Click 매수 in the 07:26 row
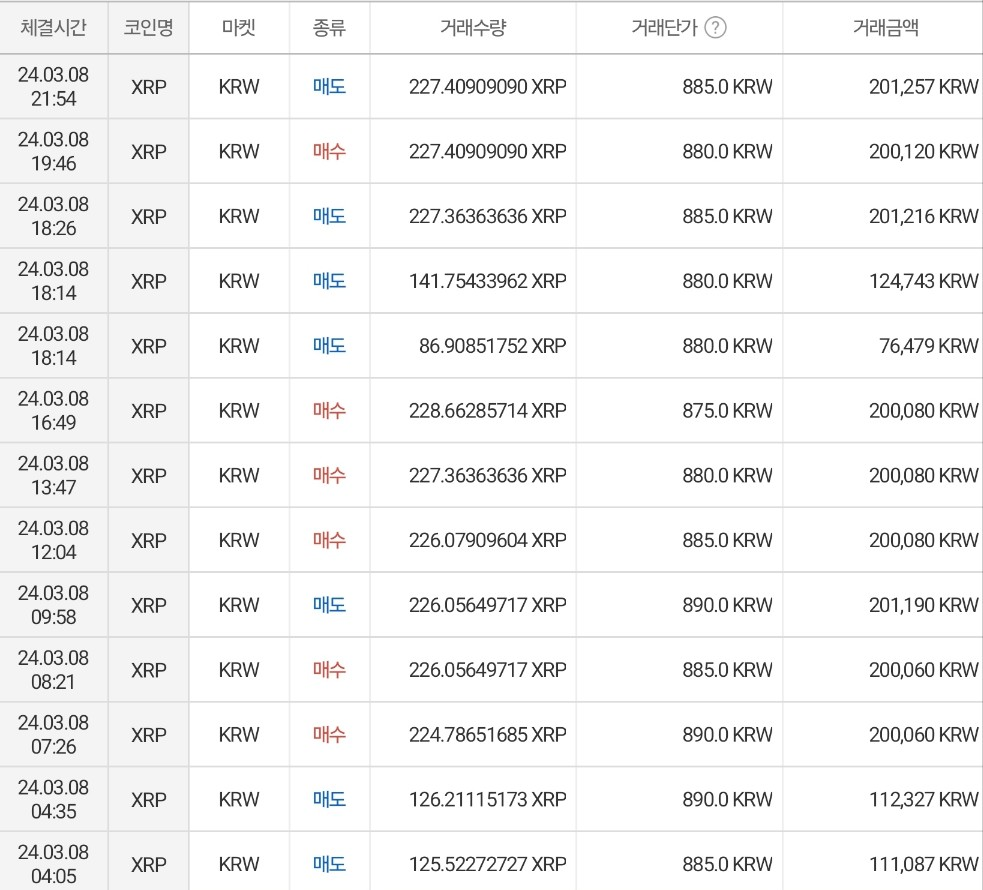 (329, 735)
